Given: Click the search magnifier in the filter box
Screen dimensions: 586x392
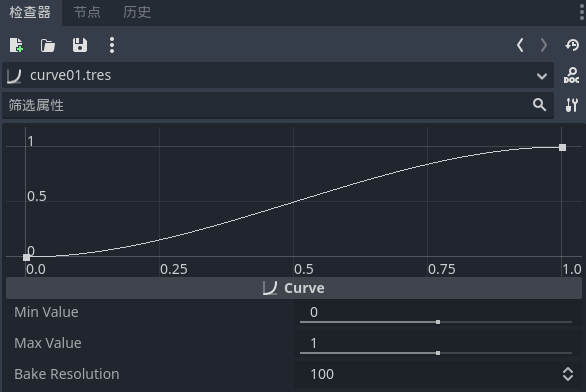Looking at the screenshot, I should [539, 105].
